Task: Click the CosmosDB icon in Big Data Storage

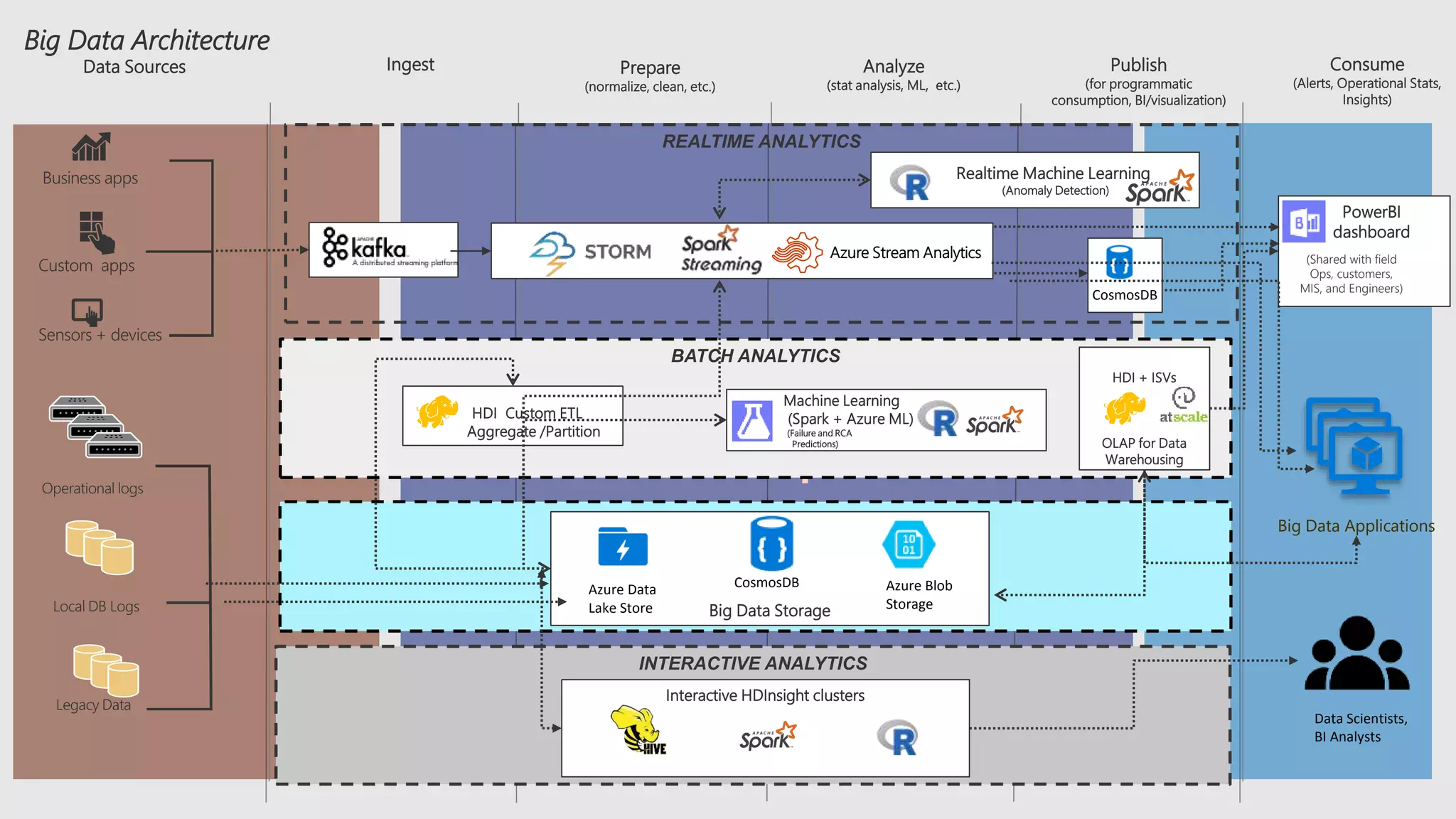Action: (x=771, y=543)
